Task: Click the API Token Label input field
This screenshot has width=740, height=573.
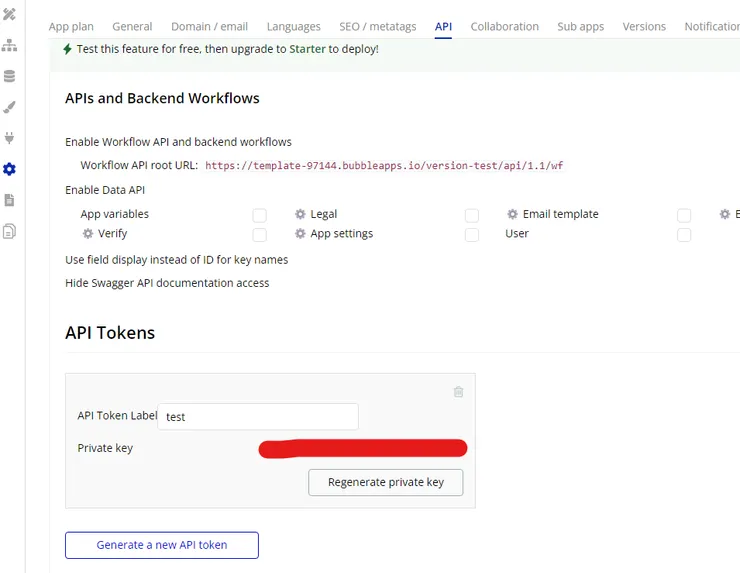Action: coord(258,417)
